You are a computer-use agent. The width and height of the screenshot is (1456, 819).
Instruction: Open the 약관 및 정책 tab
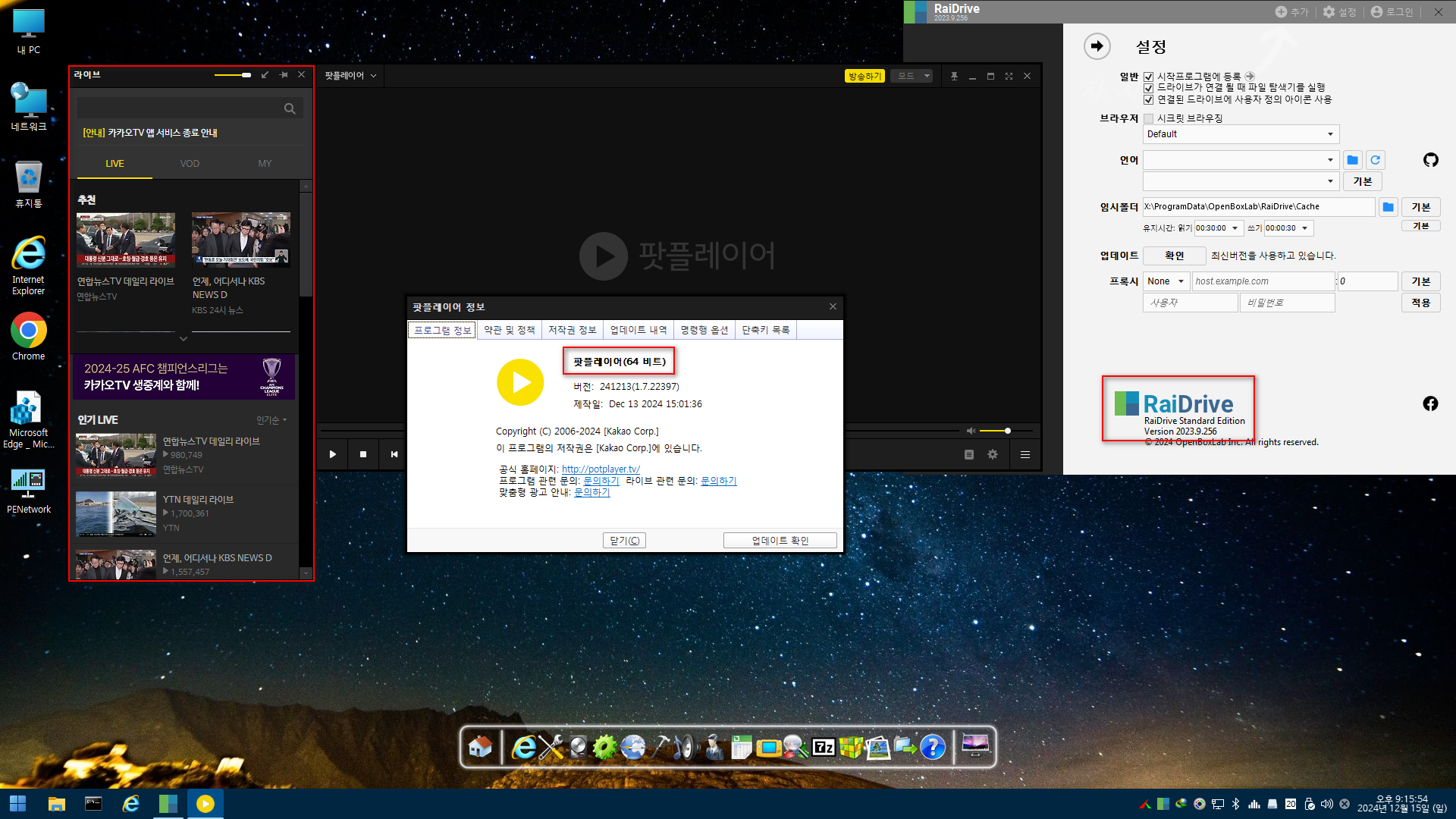point(510,330)
